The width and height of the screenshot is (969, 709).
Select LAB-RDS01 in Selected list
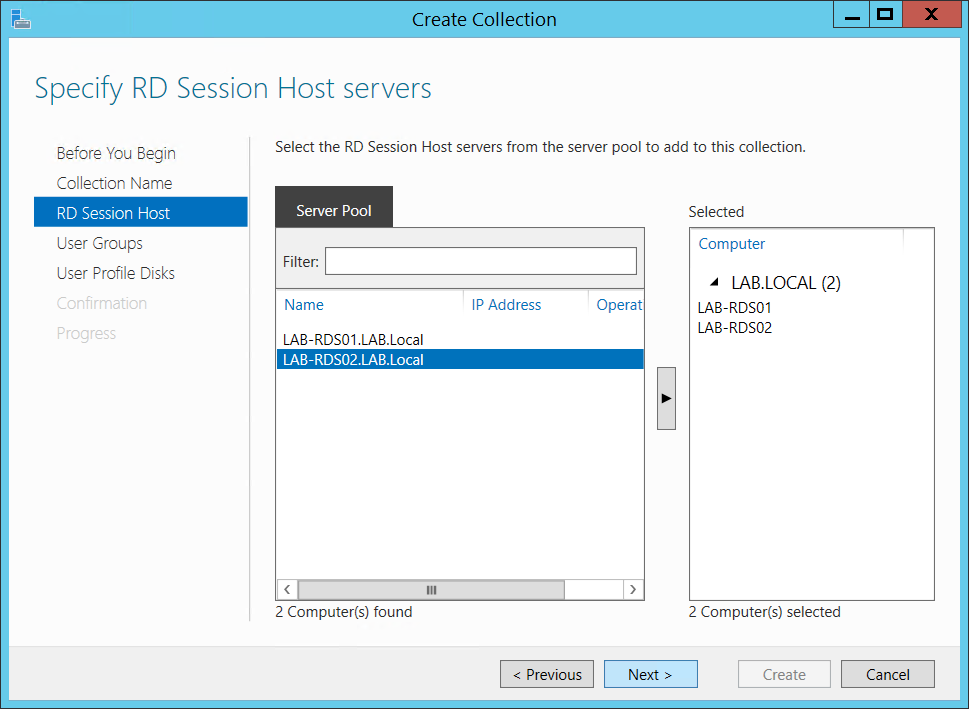click(734, 308)
